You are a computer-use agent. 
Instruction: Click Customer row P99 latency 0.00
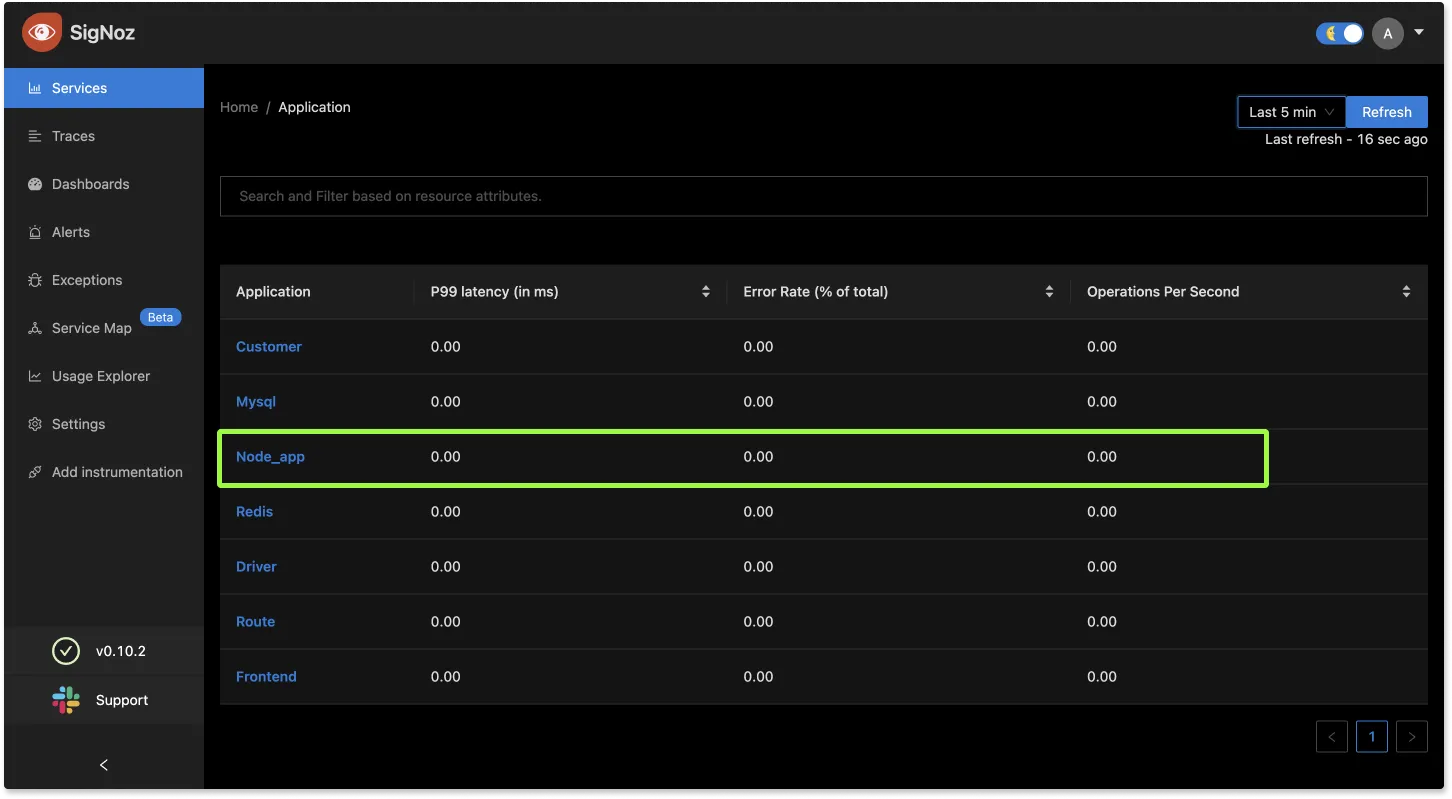445,347
